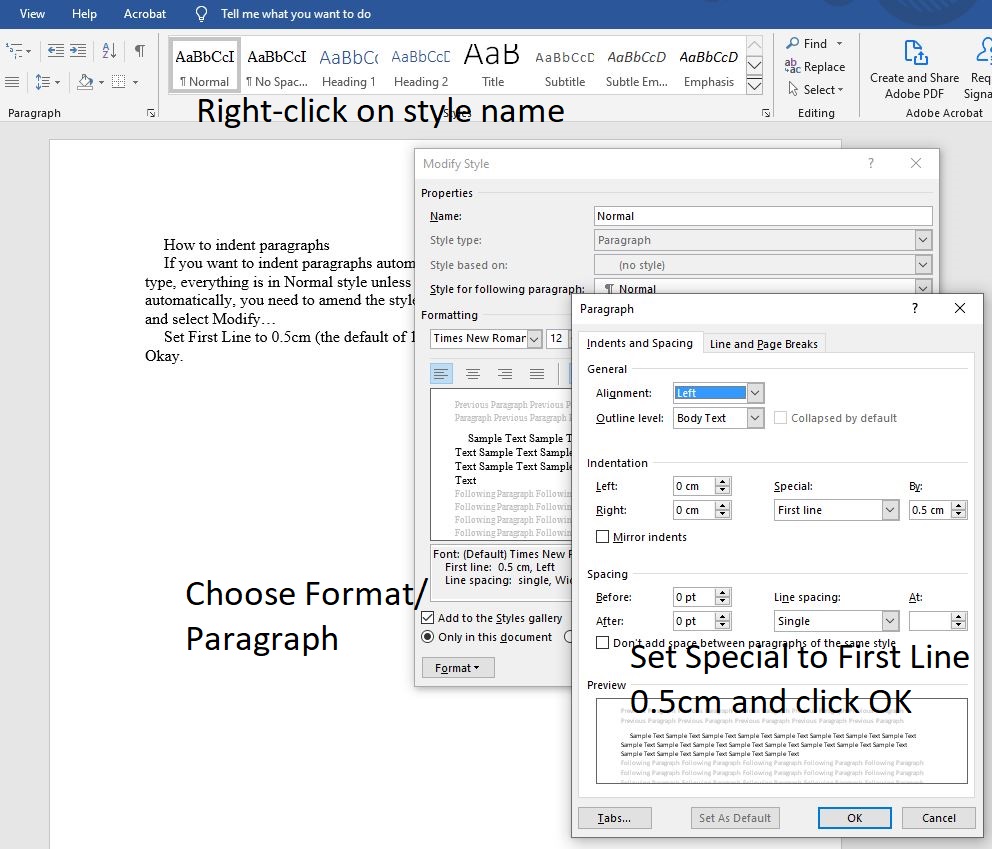Click the Tell me what you want search box
The image size is (992, 849).
[x=295, y=14]
